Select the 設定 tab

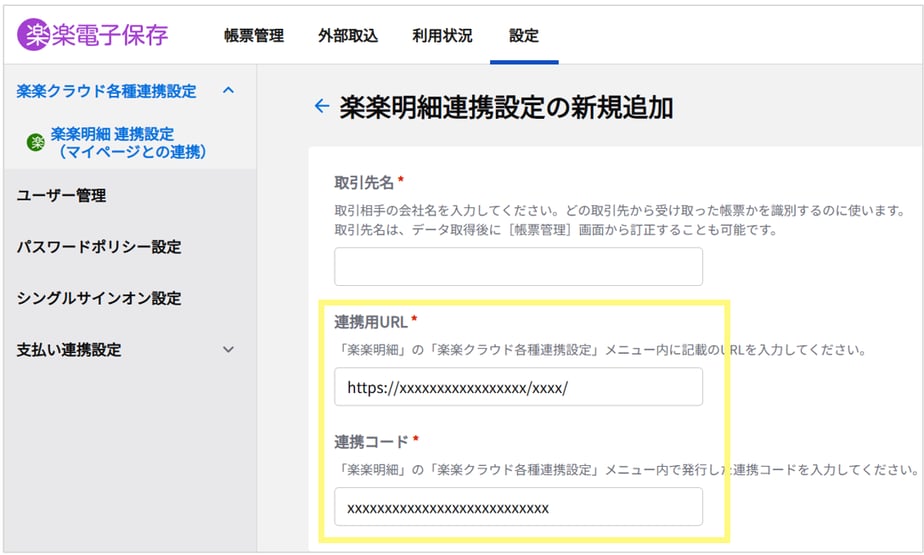[524, 35]
